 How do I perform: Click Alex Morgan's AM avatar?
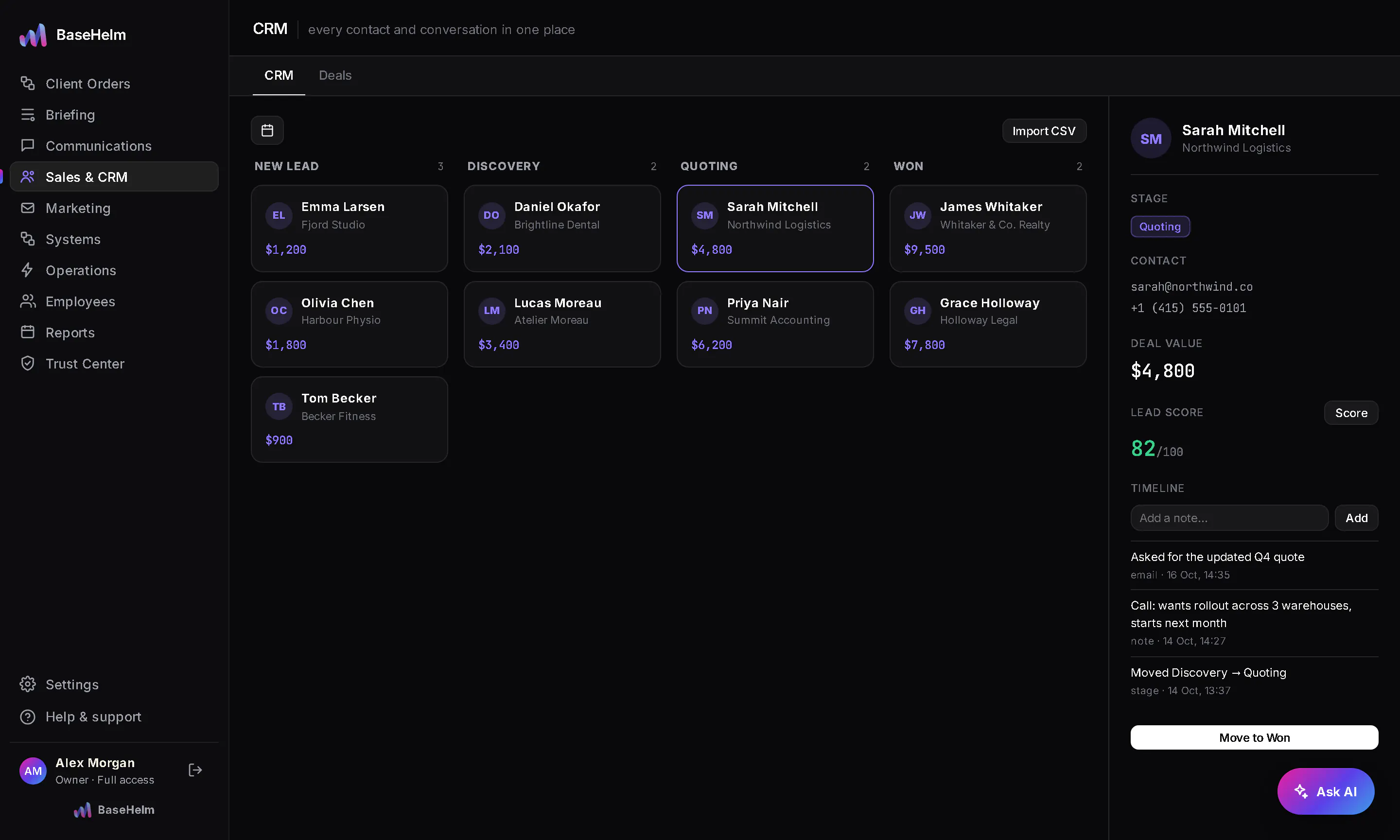click(33, 770)
